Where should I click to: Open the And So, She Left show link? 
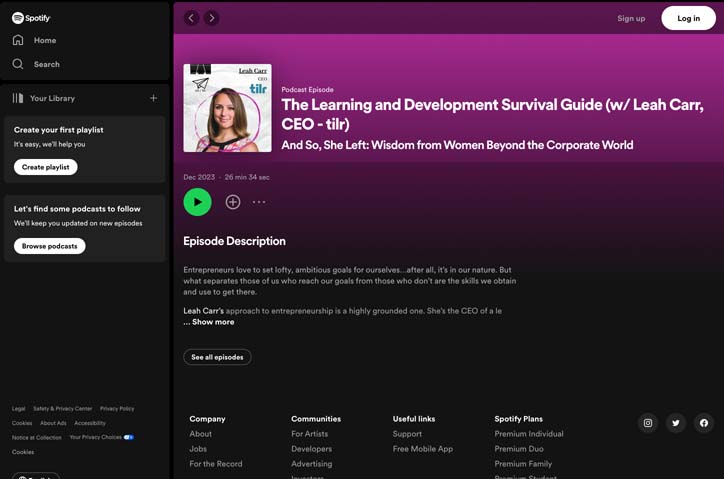coord(457,145)
